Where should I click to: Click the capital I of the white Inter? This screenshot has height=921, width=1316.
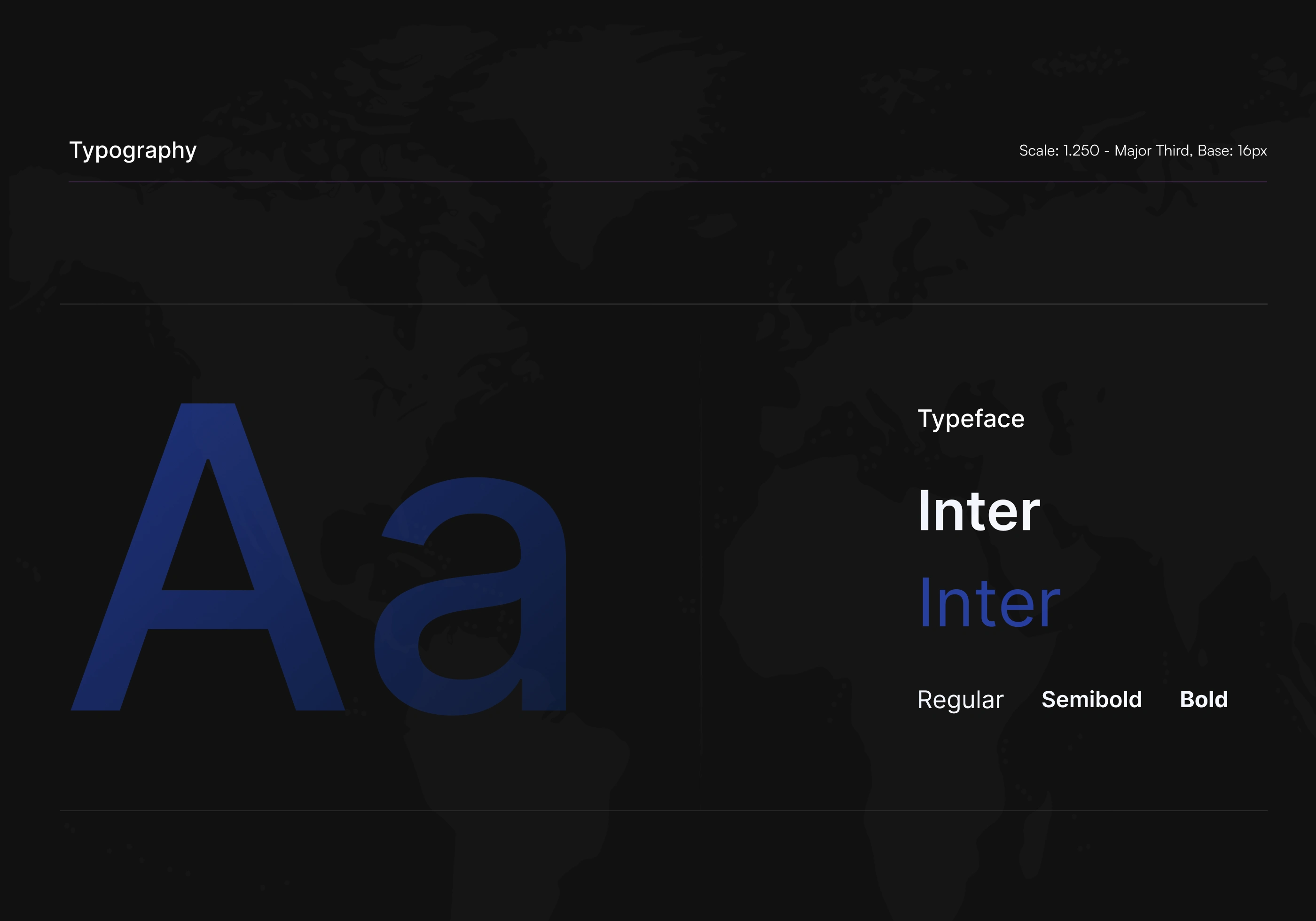coord(924,511)
